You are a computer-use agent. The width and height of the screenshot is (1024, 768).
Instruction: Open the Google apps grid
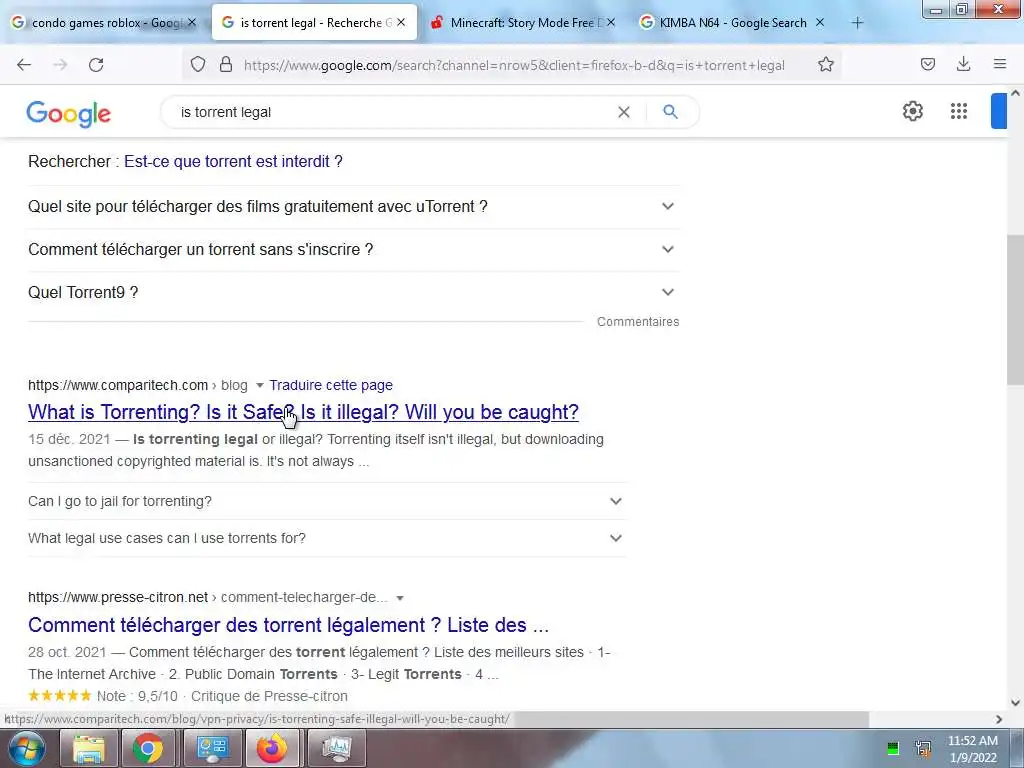959,111
